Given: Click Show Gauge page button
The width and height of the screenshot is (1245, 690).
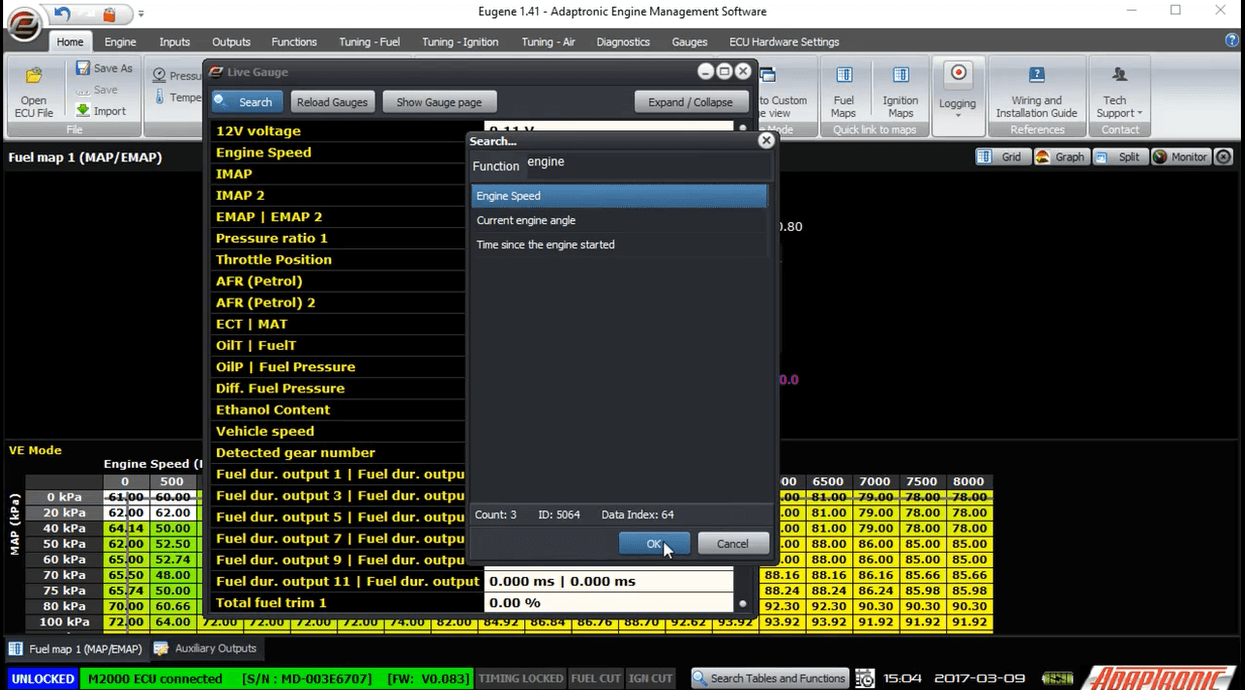Looking at the screenshot, I should coord(439,102).
